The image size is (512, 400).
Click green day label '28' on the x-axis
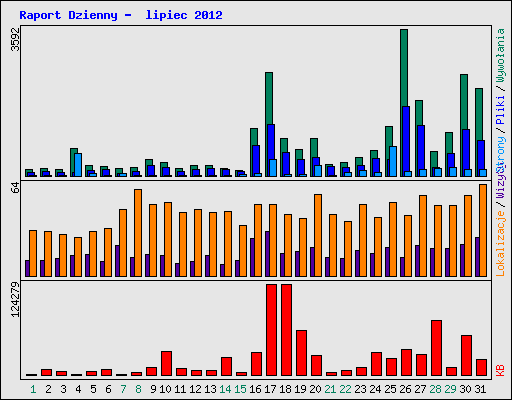[435, 389]
